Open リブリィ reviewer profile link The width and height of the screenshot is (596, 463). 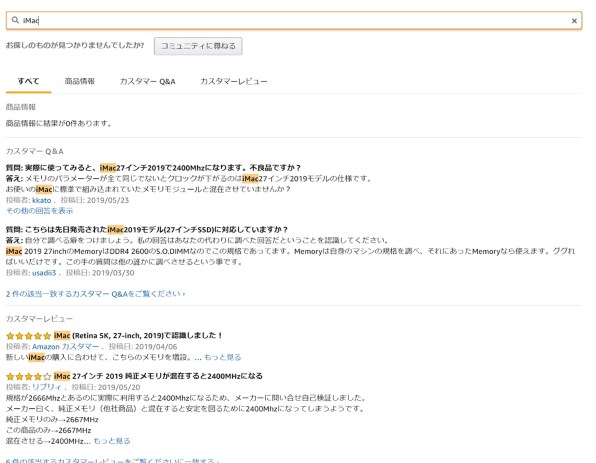point(46,387)
